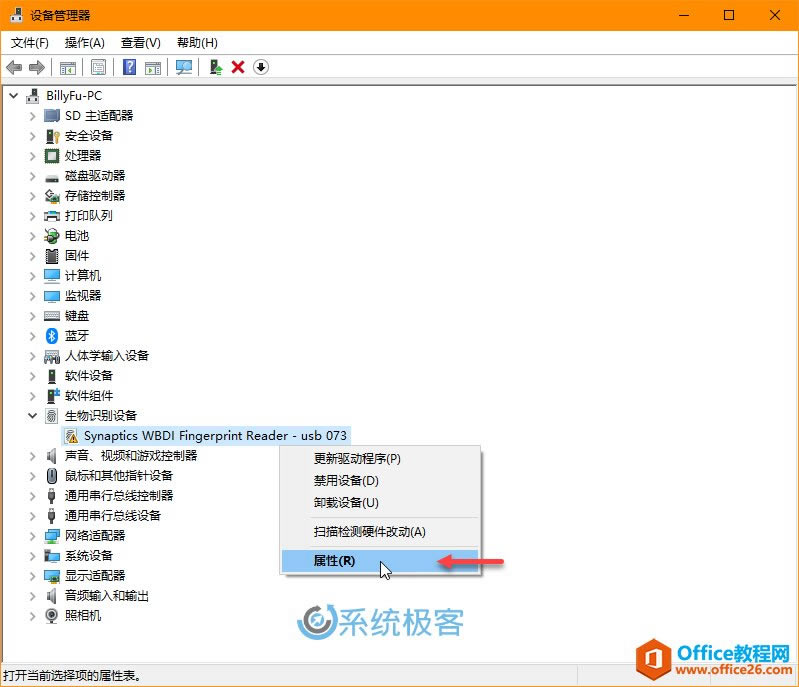
Task: Click the 处理器 processor icon
Action: pyautogui.click(x=51, y=155)
